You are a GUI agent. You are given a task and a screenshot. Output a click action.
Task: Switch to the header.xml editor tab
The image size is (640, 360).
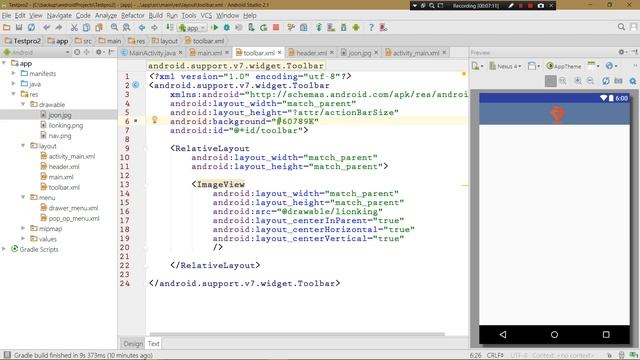tap(311, 53)
